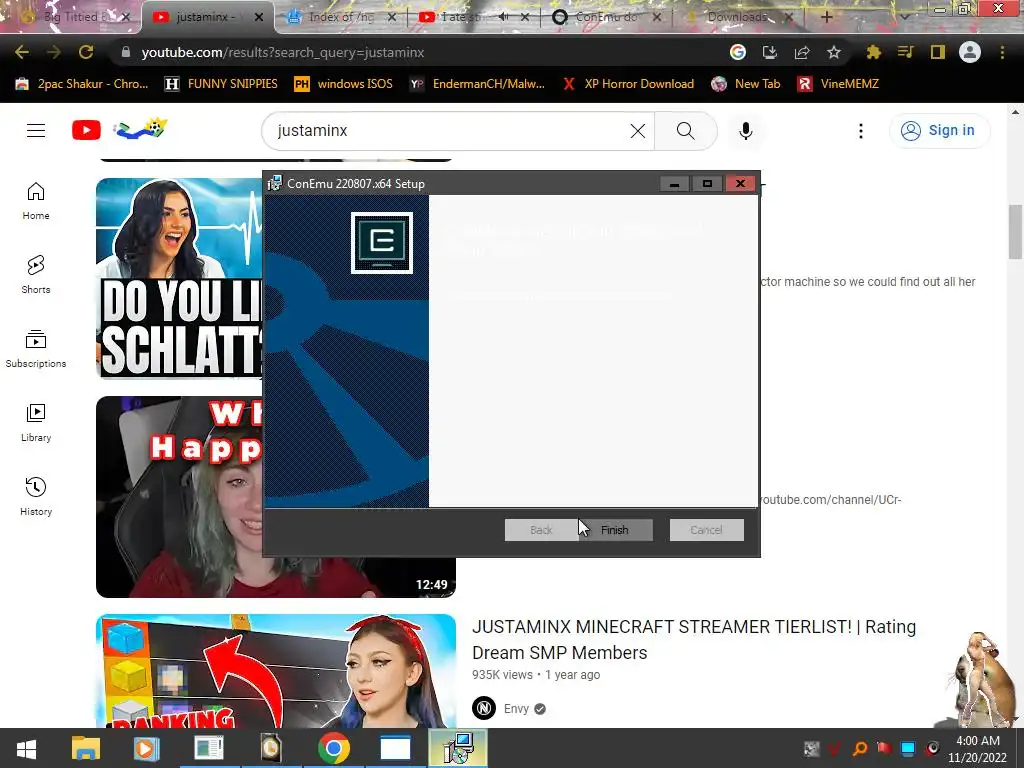This screenshot has height=768, width=1024.
Task: Click the page vertical scrollbar thumb
Action: pos(1015,231)
